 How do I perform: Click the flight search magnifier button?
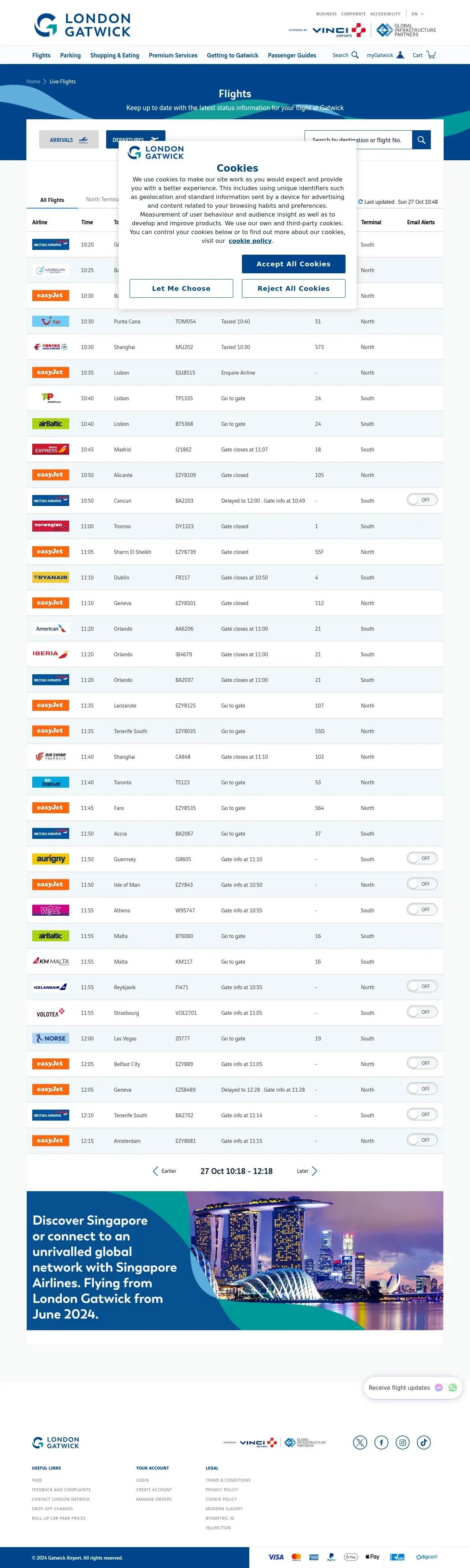tap(421, 140)
